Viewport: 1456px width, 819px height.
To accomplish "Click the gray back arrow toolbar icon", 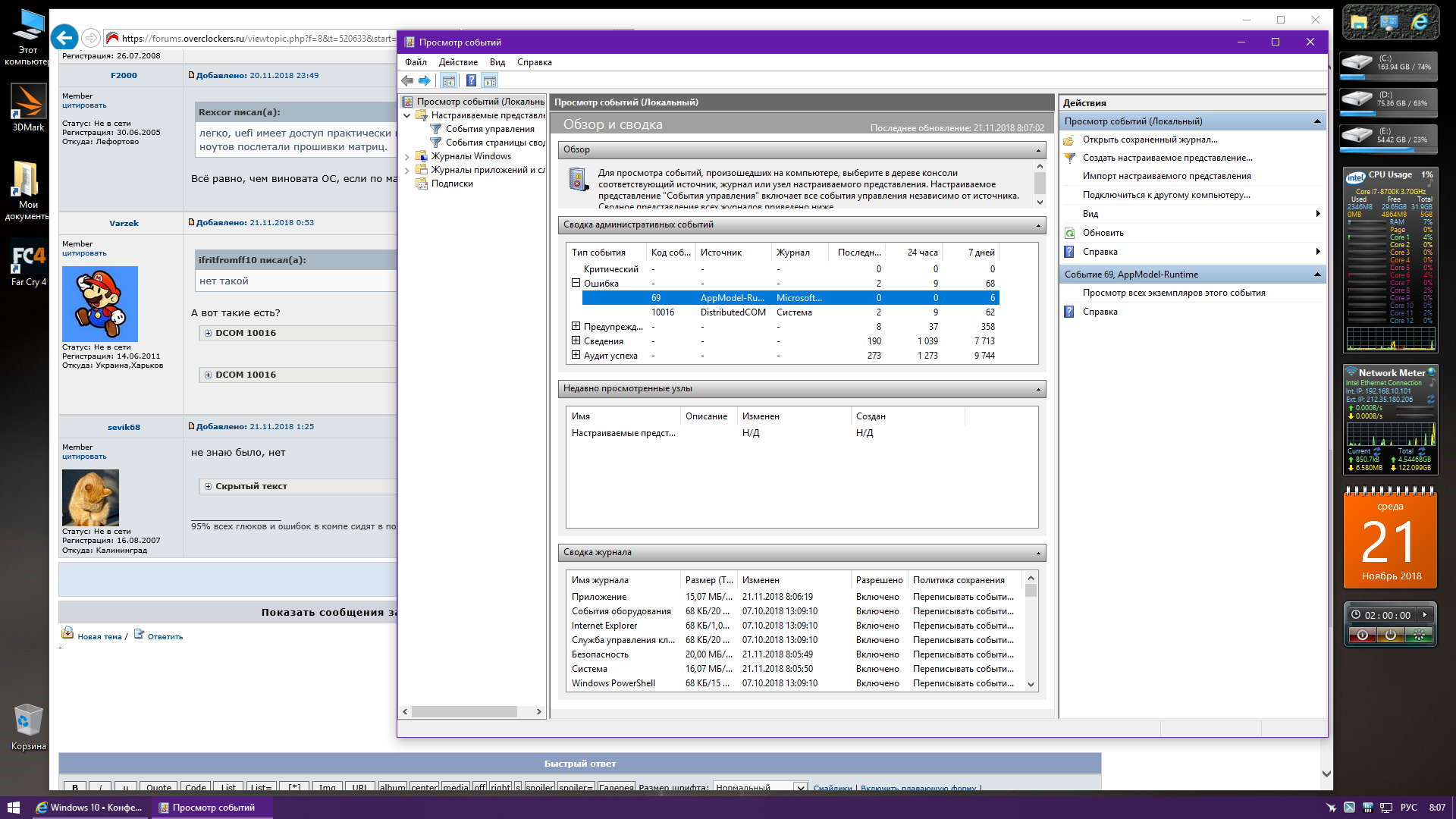I will click(x=408, y=80).
